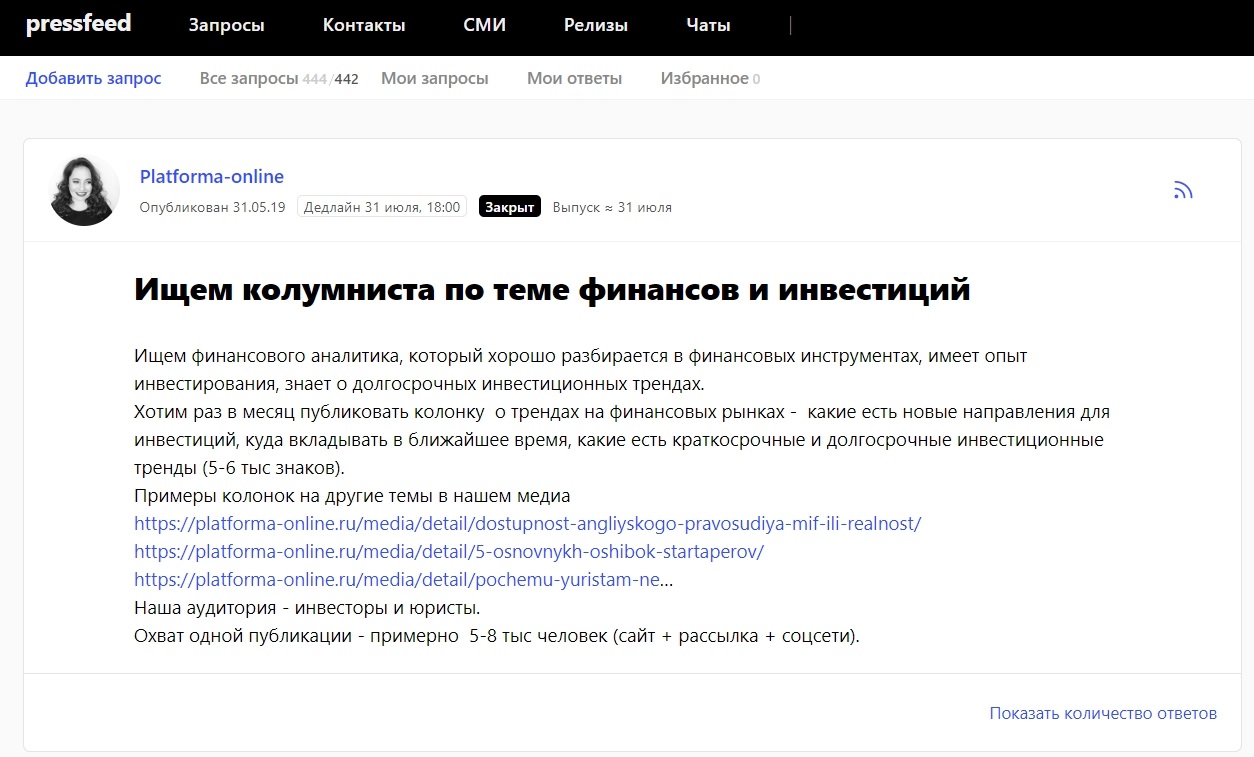The image size is (1254, 757).
Task: Click the Добавить запрос link
Action: point(93,78)
